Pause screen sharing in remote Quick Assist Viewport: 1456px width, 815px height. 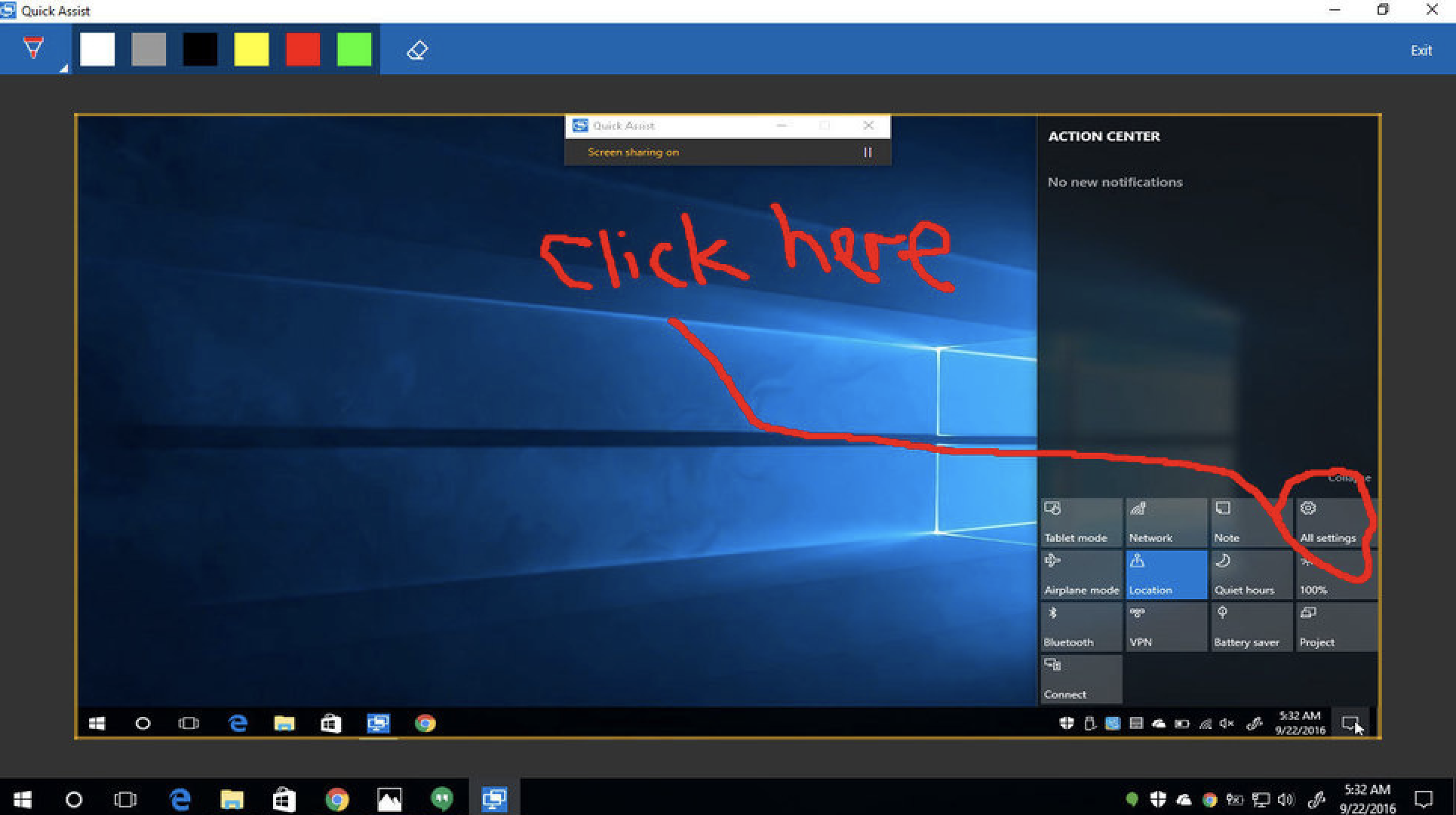(x=868, y=152)
